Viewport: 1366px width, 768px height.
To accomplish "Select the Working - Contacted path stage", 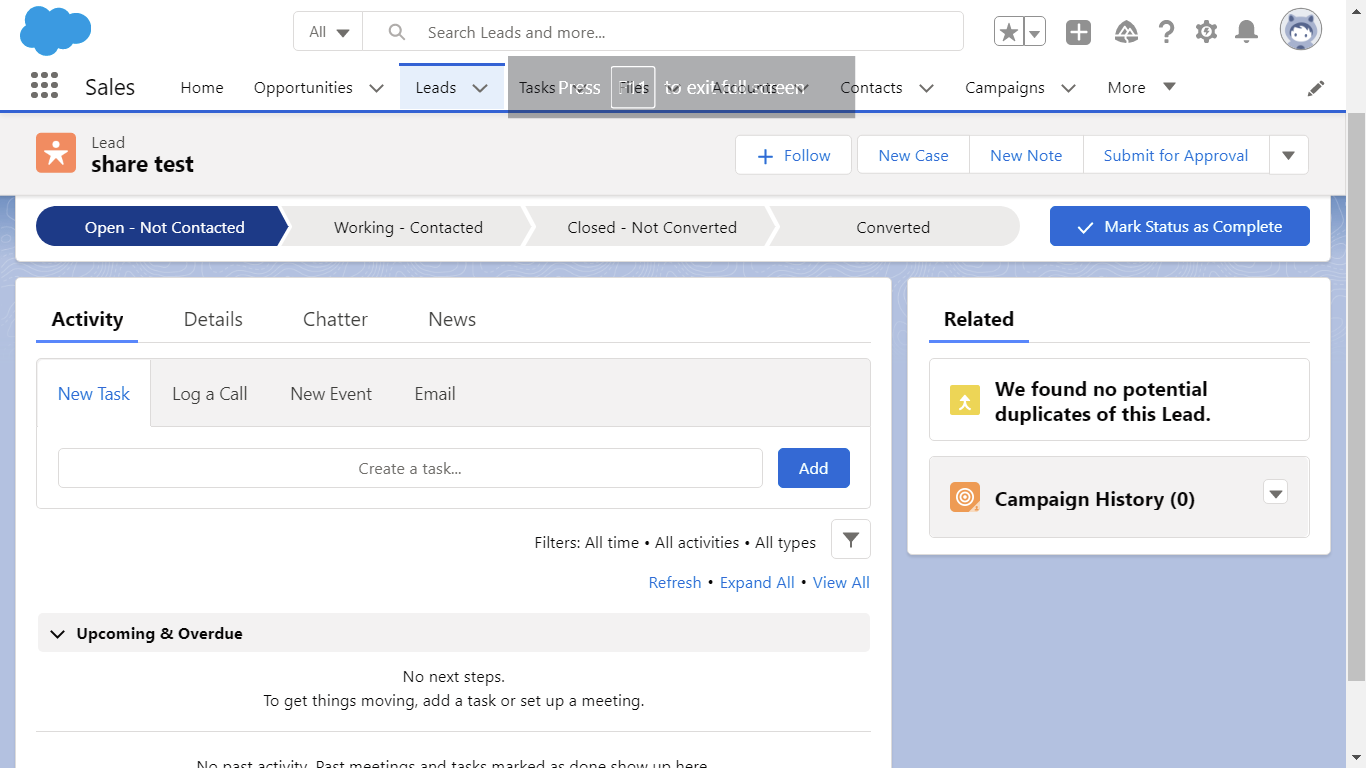I will click(408, 227).
